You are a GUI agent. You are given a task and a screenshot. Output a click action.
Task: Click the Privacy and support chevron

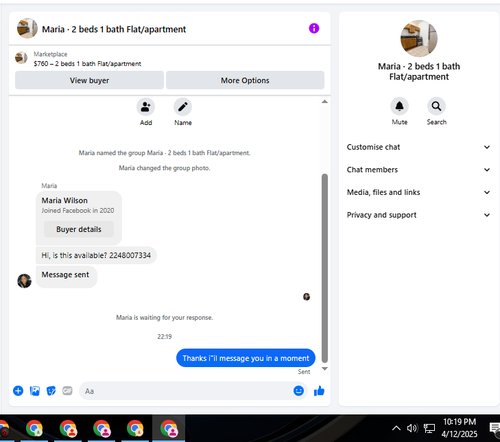click(487, 215)
